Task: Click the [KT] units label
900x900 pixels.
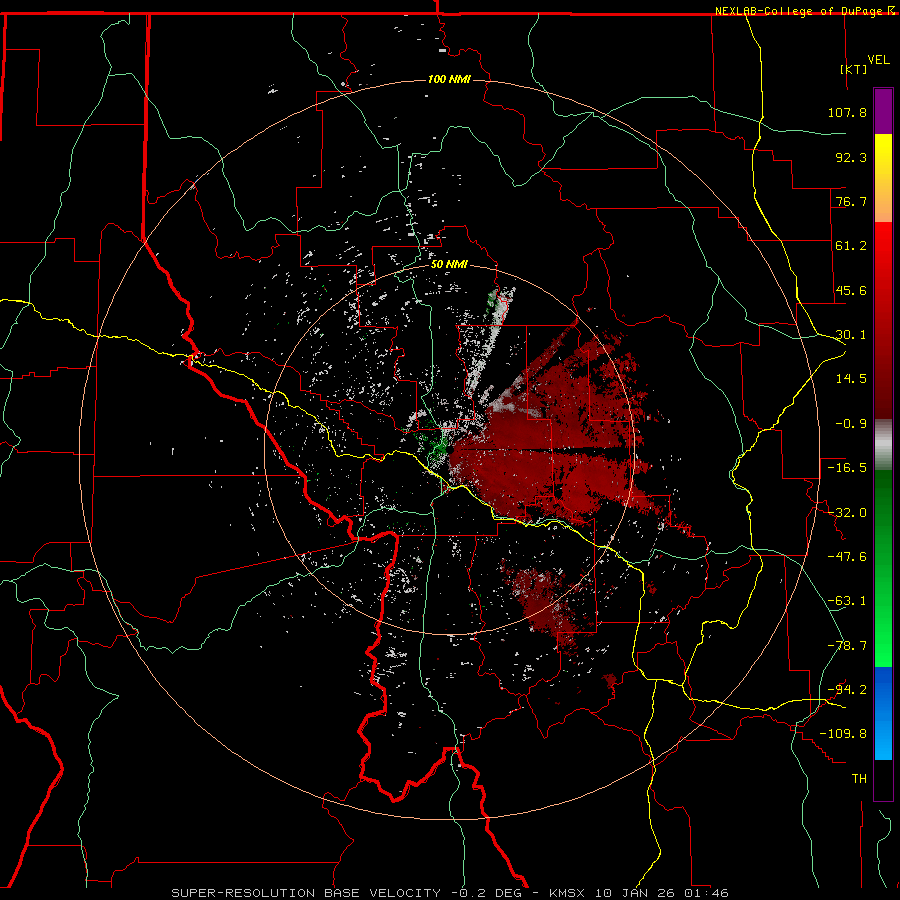Action: point(854,69)
